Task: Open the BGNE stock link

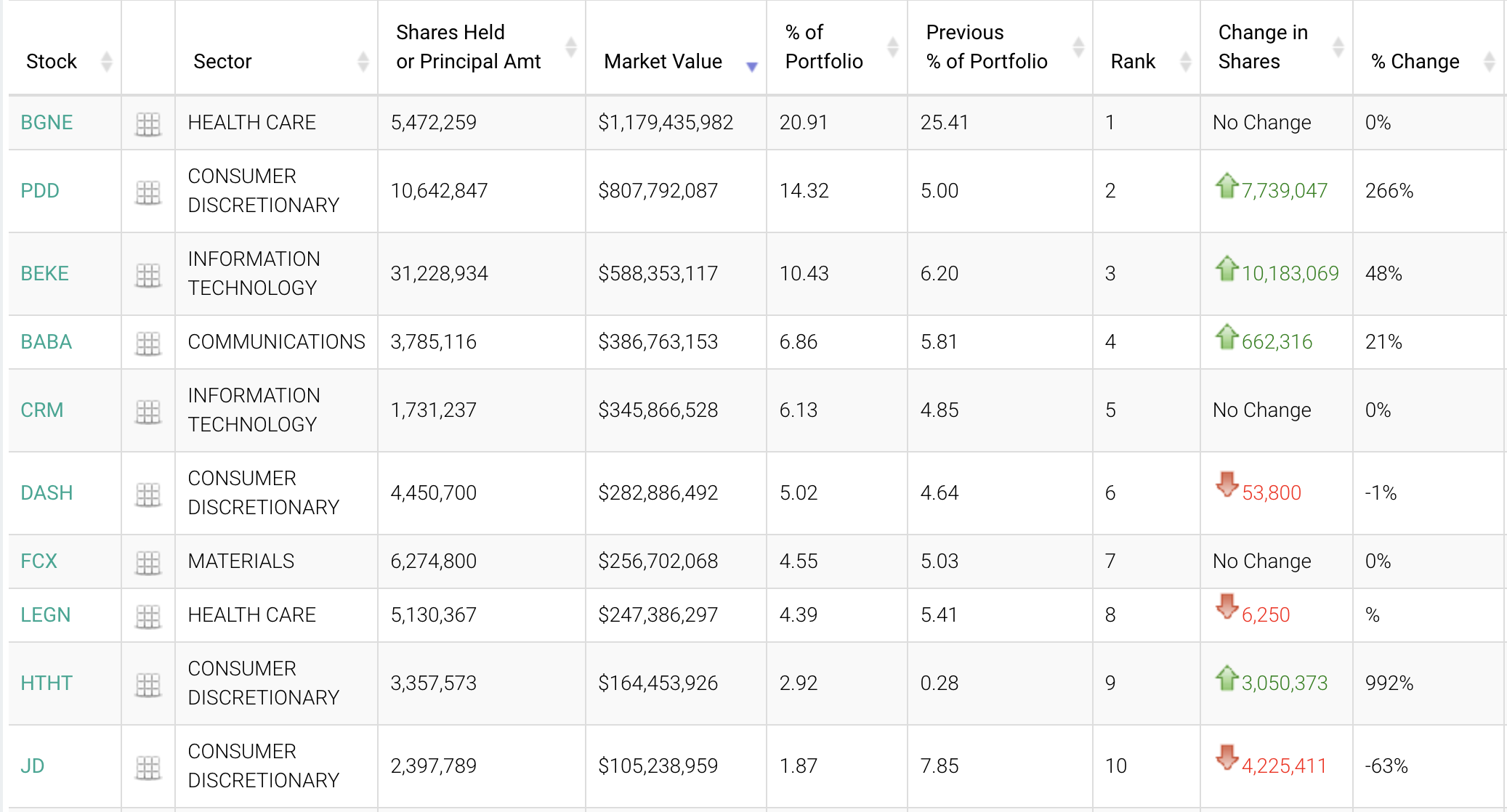Action: click(47, 122)
